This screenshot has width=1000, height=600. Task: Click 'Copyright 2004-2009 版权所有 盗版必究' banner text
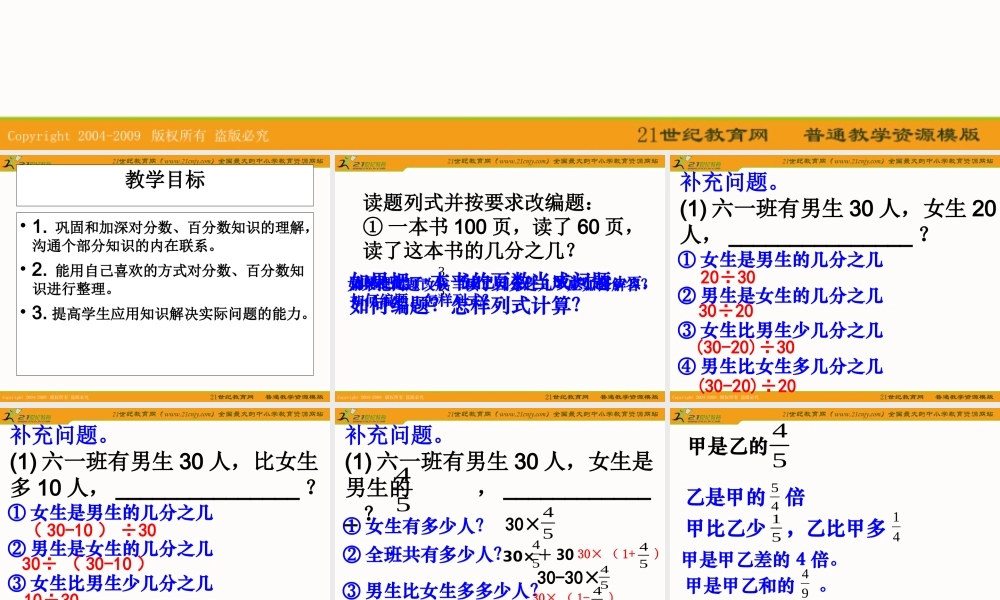point(138,136)
